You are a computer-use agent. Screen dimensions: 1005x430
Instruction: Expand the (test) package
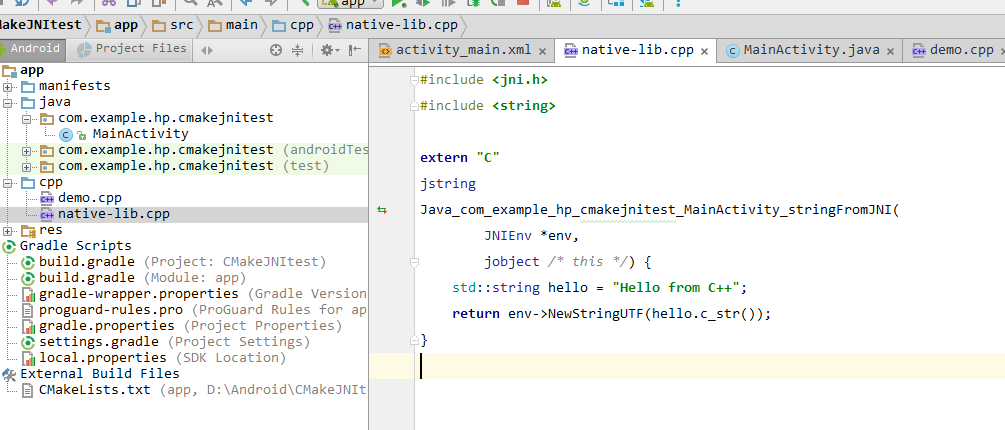point(26,167)
